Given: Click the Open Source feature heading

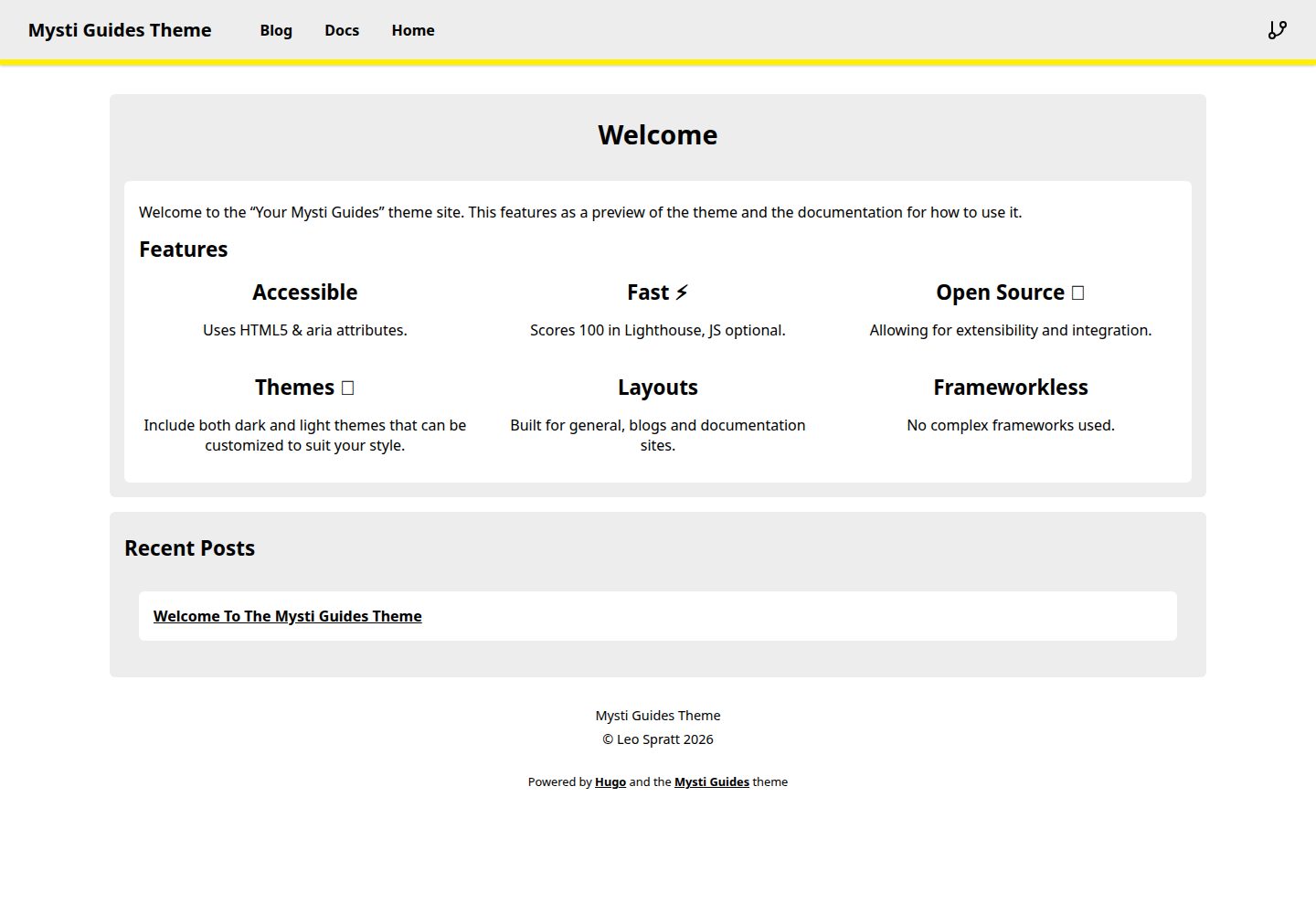Looking at the screenshot, I should point(1011,292).
